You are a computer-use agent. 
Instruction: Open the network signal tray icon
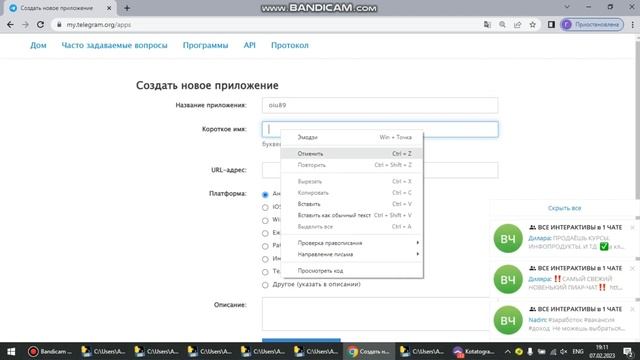click(x=553, y=351)
